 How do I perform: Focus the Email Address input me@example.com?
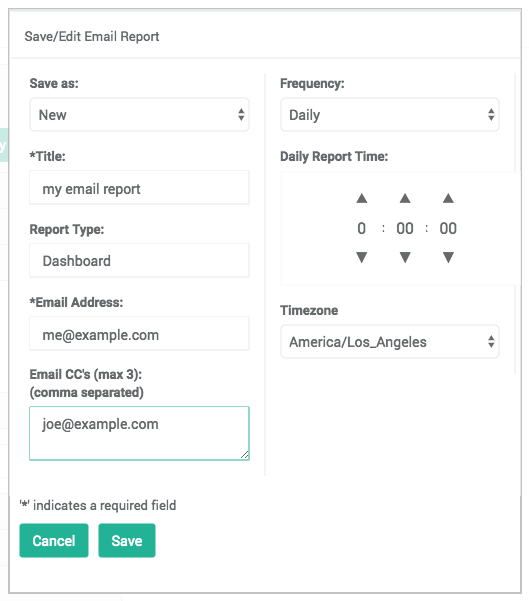coord(139,333)
